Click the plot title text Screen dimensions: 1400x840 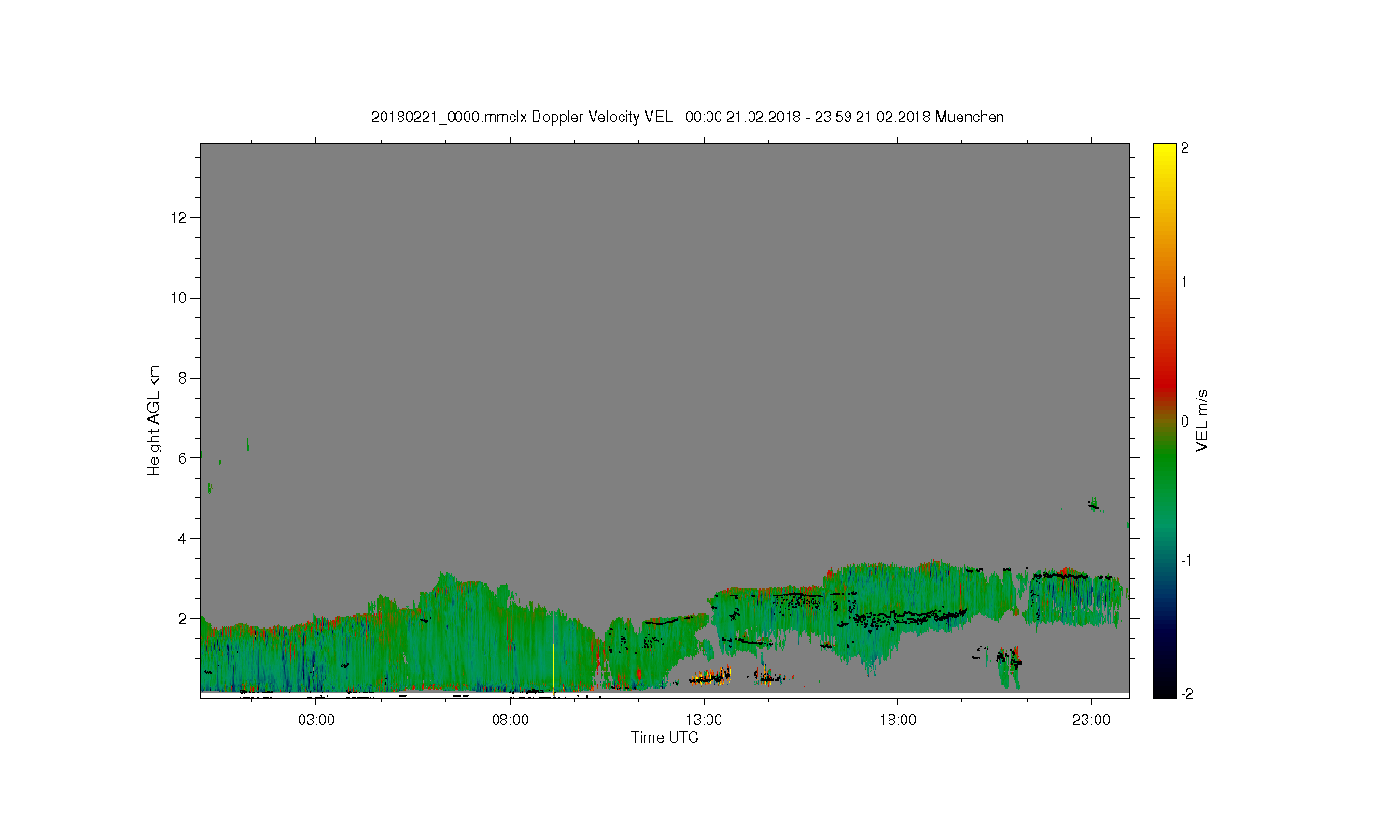[688, 117]
